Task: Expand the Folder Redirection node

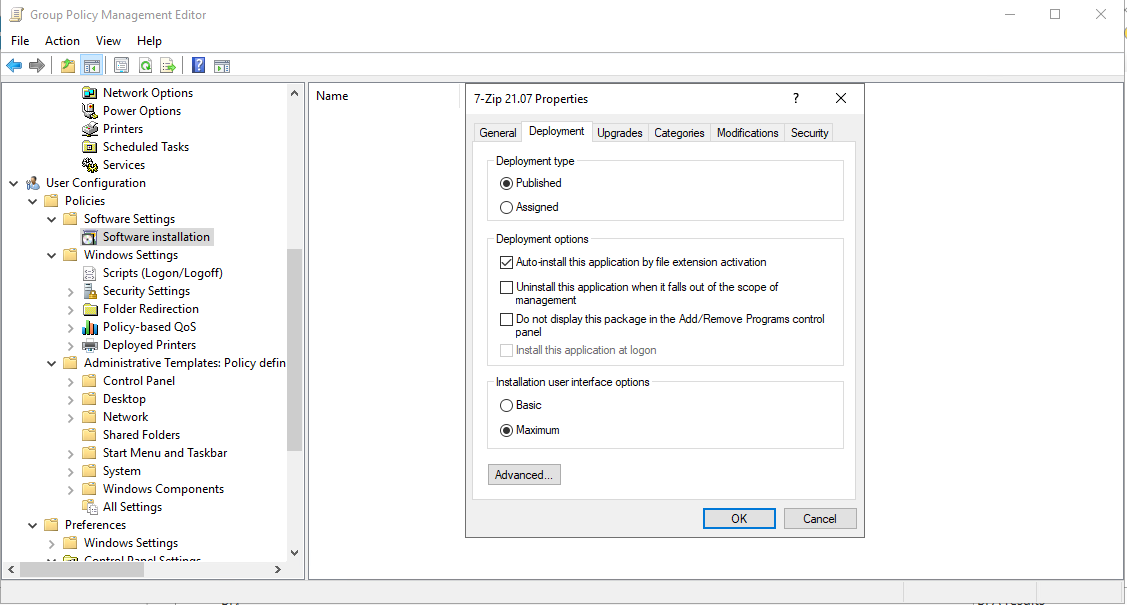Action: pos(70,309)
